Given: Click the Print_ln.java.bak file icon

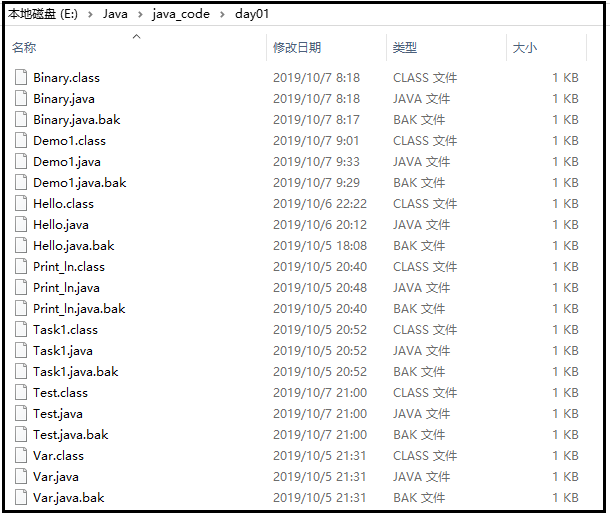Looking at the screenshot, I should tap(21, 308).
